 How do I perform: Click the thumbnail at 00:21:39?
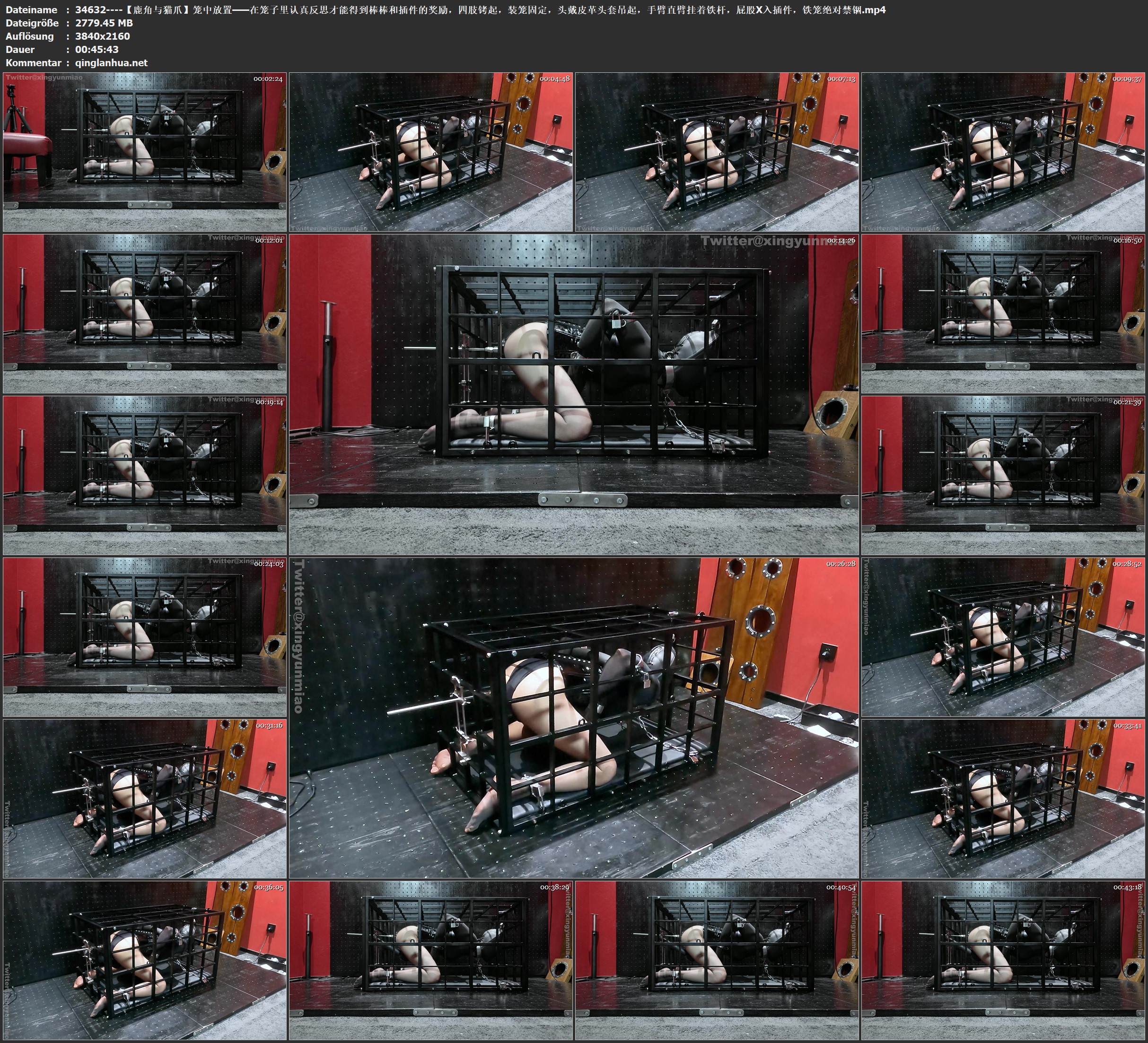(1003, 475)
